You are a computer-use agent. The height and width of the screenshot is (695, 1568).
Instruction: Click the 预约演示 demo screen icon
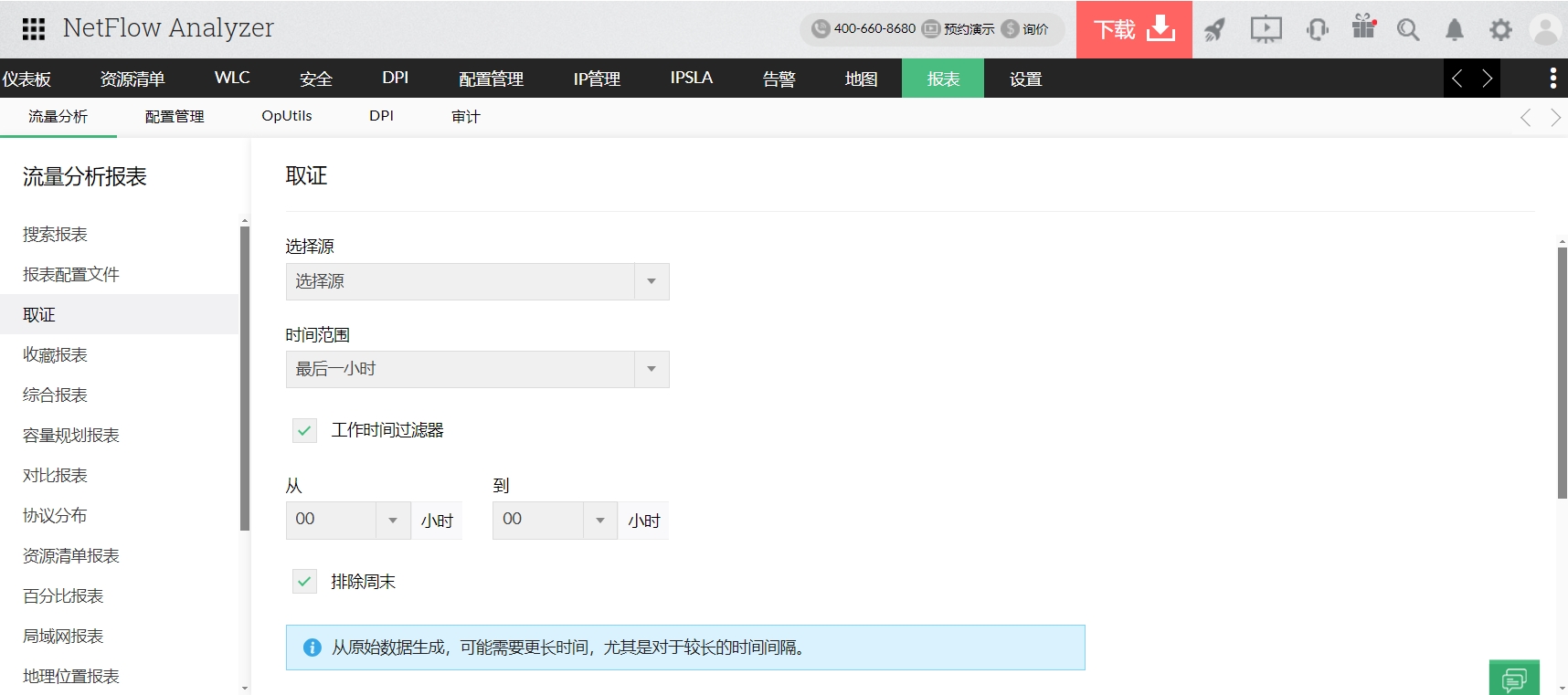click(931, 28)
